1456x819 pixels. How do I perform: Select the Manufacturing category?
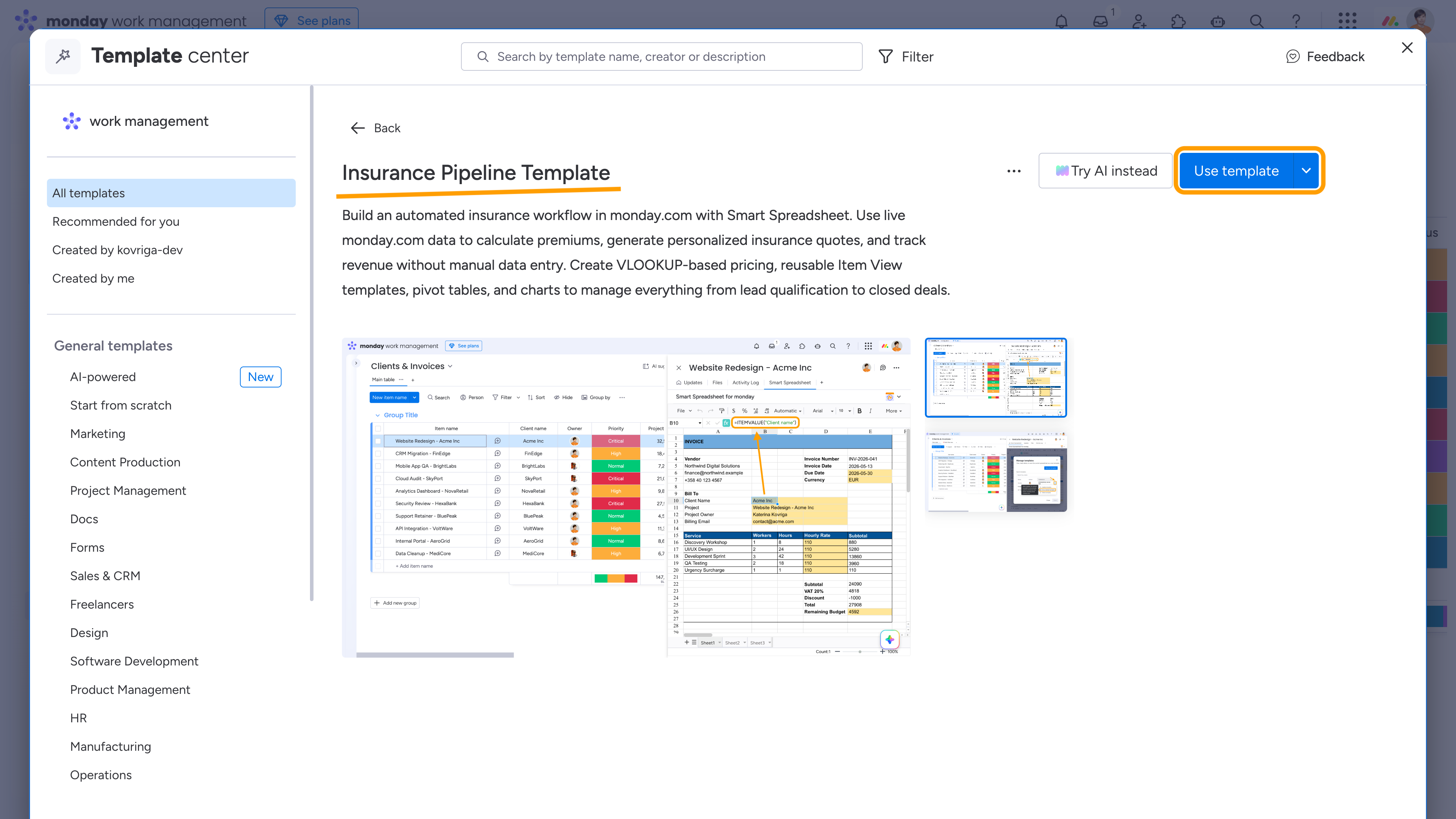110,746
